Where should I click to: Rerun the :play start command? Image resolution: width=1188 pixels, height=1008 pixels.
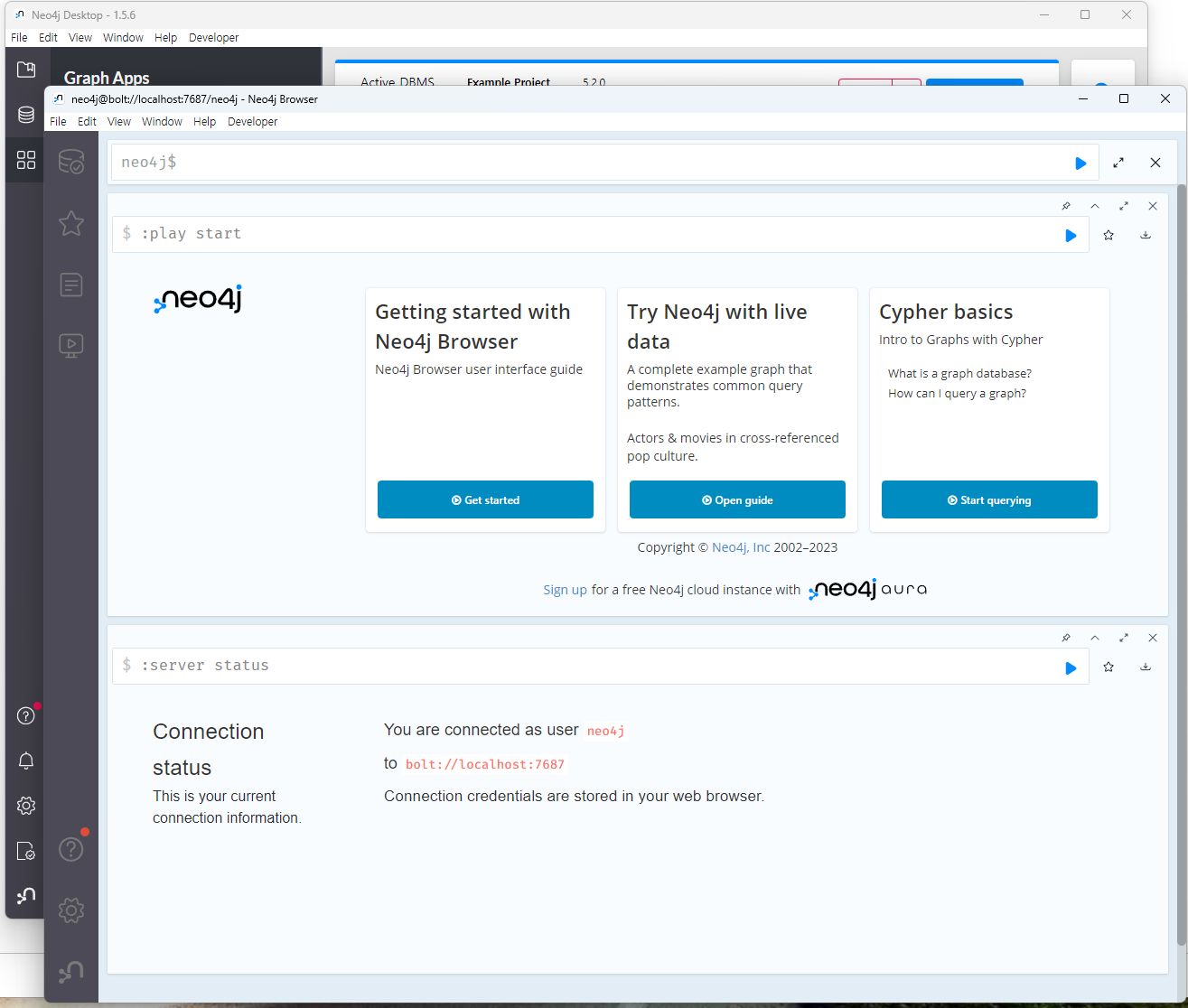tap(1071, 236)
